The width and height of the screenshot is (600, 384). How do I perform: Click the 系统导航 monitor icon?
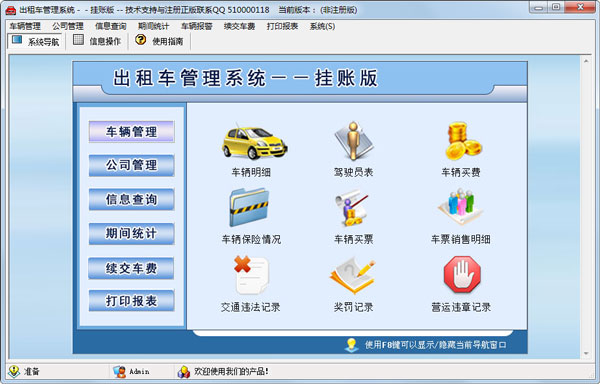(17, 39)
